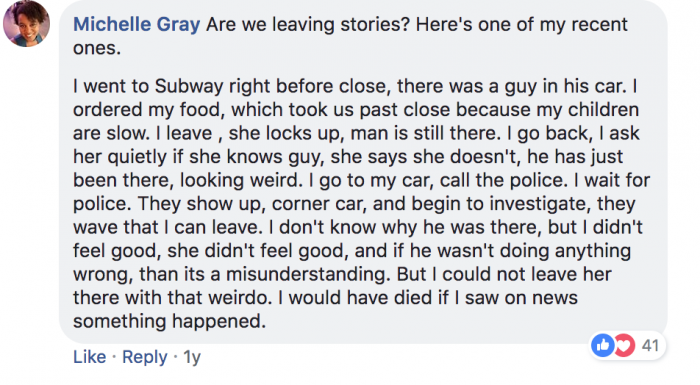Open the 1y timestamp link
Viewport: 700px width, 385px height.
coord(192,357)
